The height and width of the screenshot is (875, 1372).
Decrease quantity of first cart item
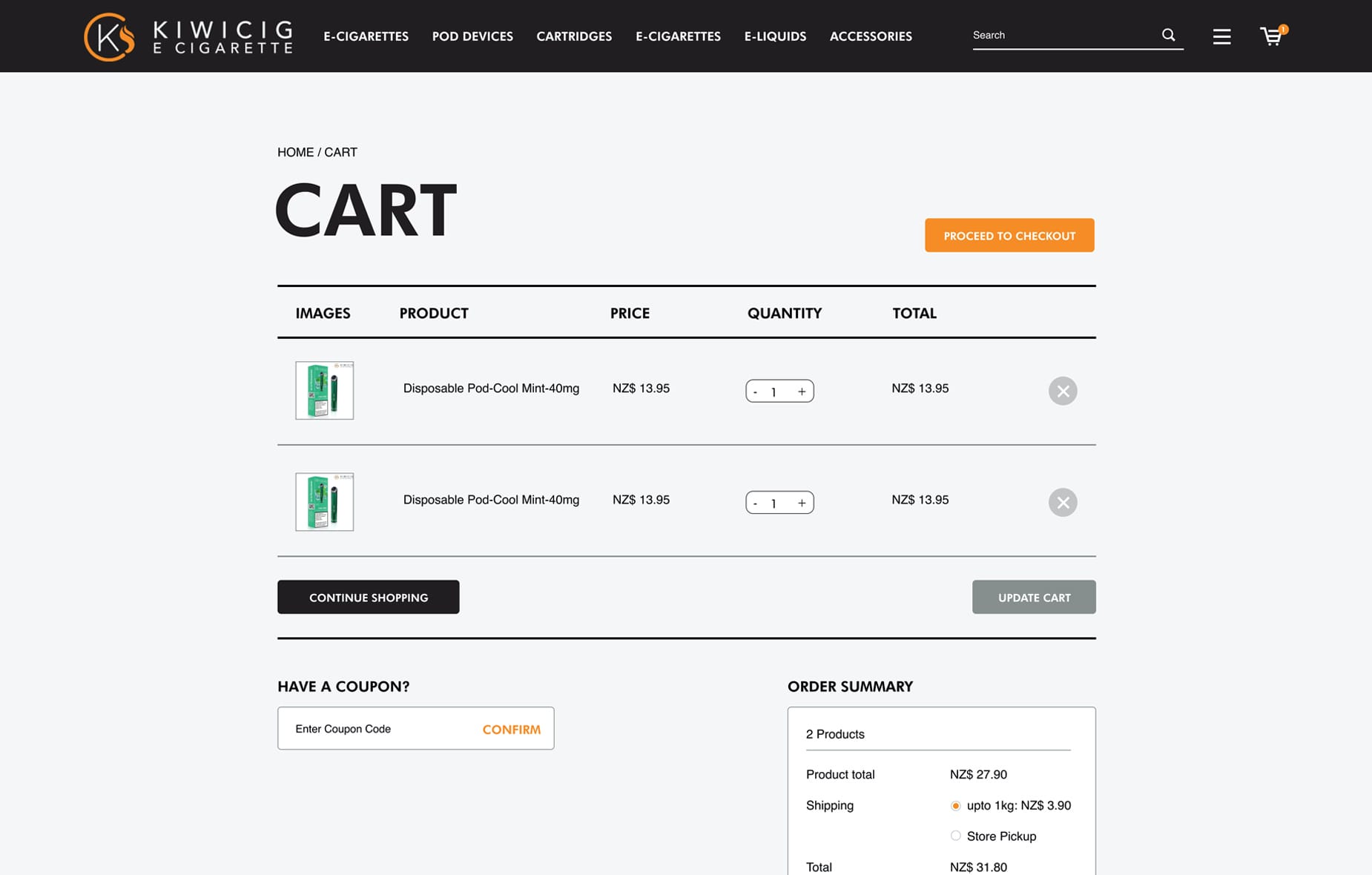pos(755,392)
